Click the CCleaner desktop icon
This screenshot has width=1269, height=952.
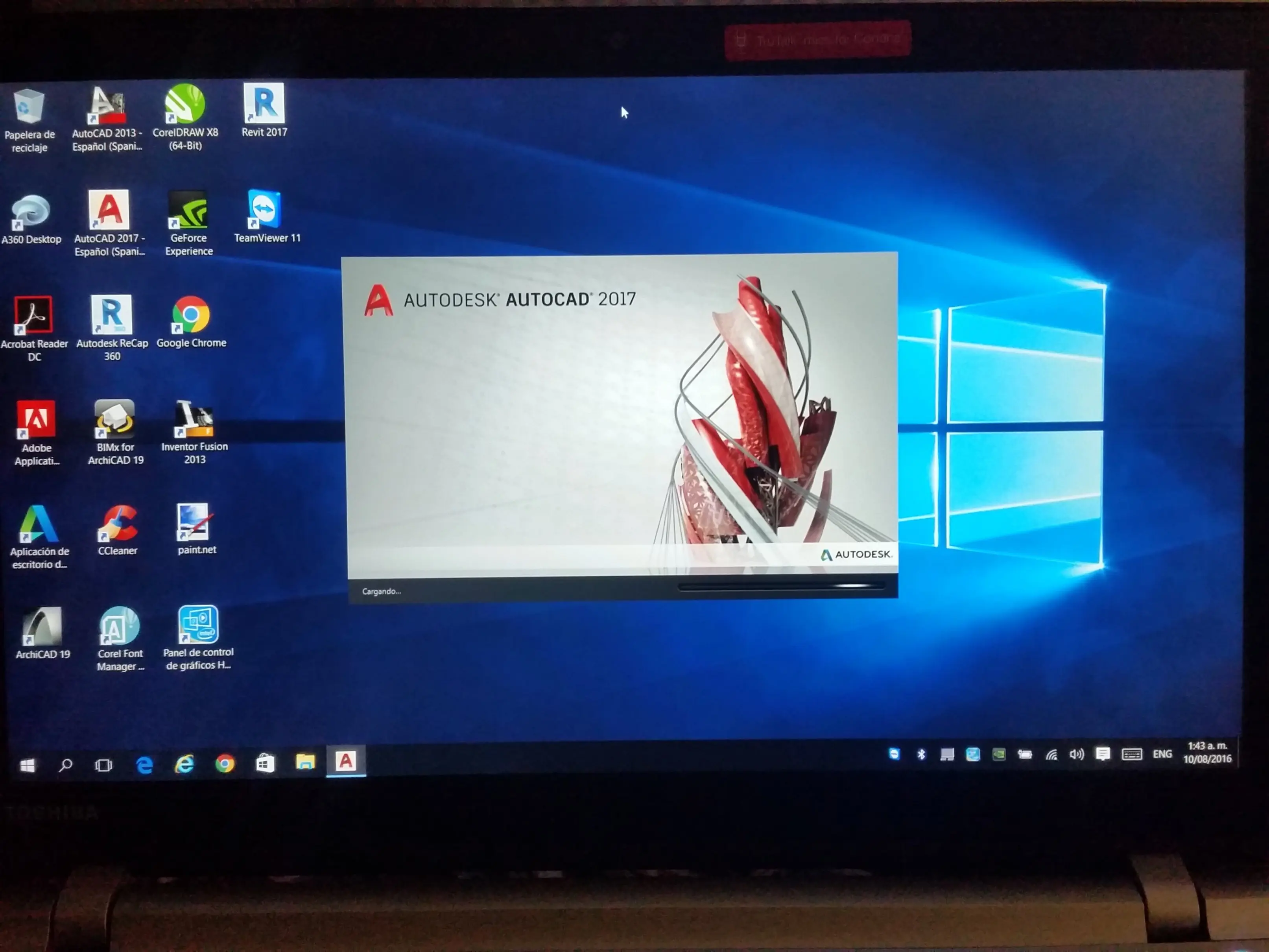tap(118, 531)
